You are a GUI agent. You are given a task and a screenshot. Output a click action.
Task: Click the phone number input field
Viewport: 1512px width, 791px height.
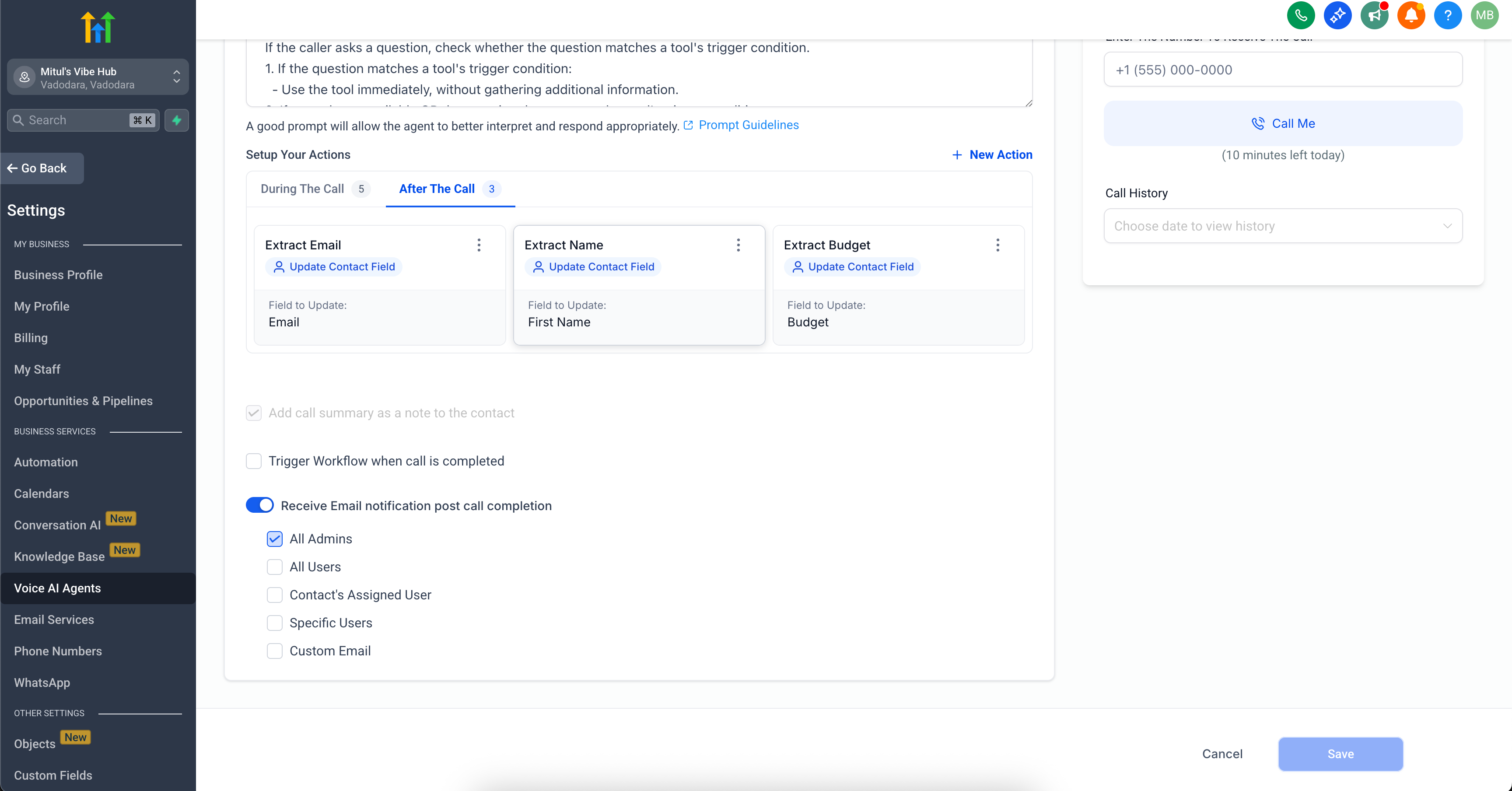pos(1282,70)
